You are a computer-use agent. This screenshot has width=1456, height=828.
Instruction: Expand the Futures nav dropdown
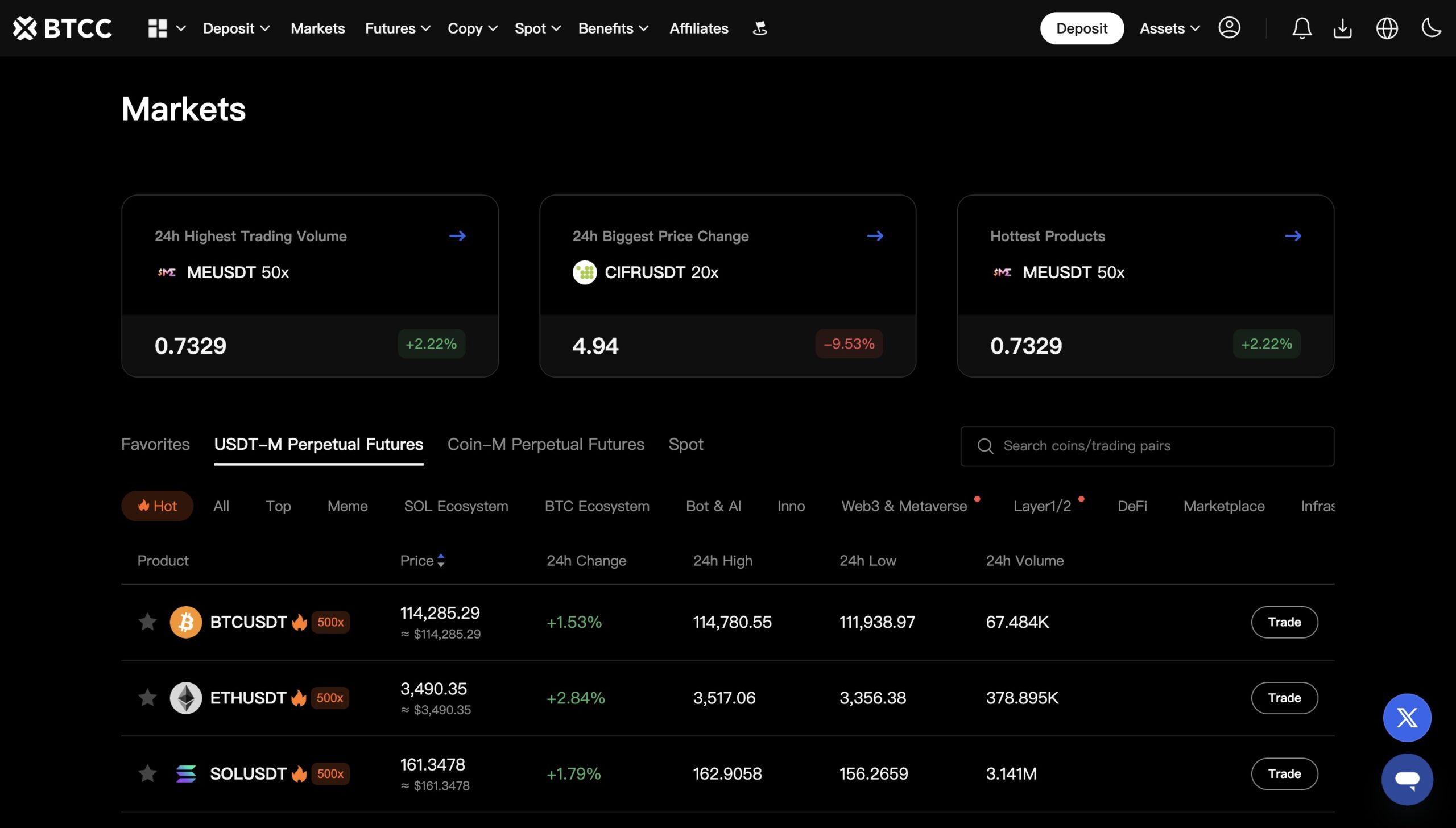point(398,28)
